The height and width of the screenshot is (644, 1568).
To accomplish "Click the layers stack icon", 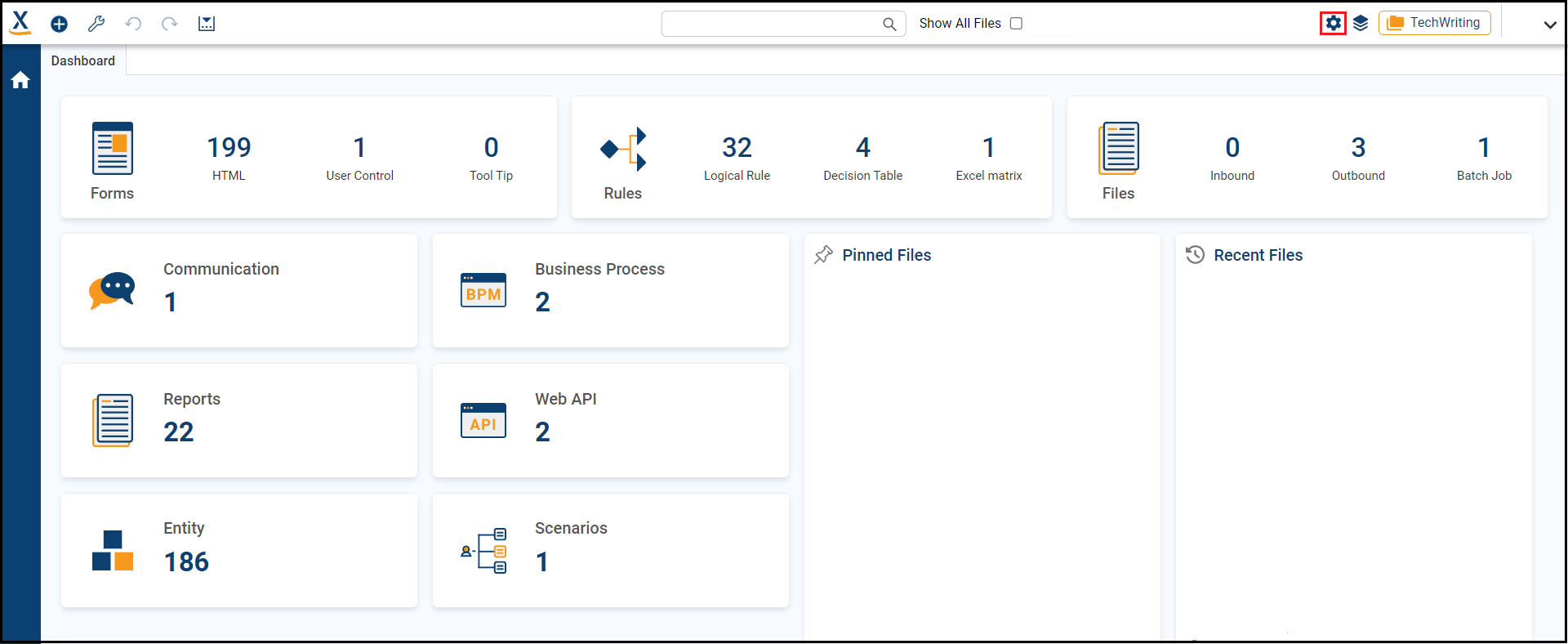I will click(x=1361, y=23).
